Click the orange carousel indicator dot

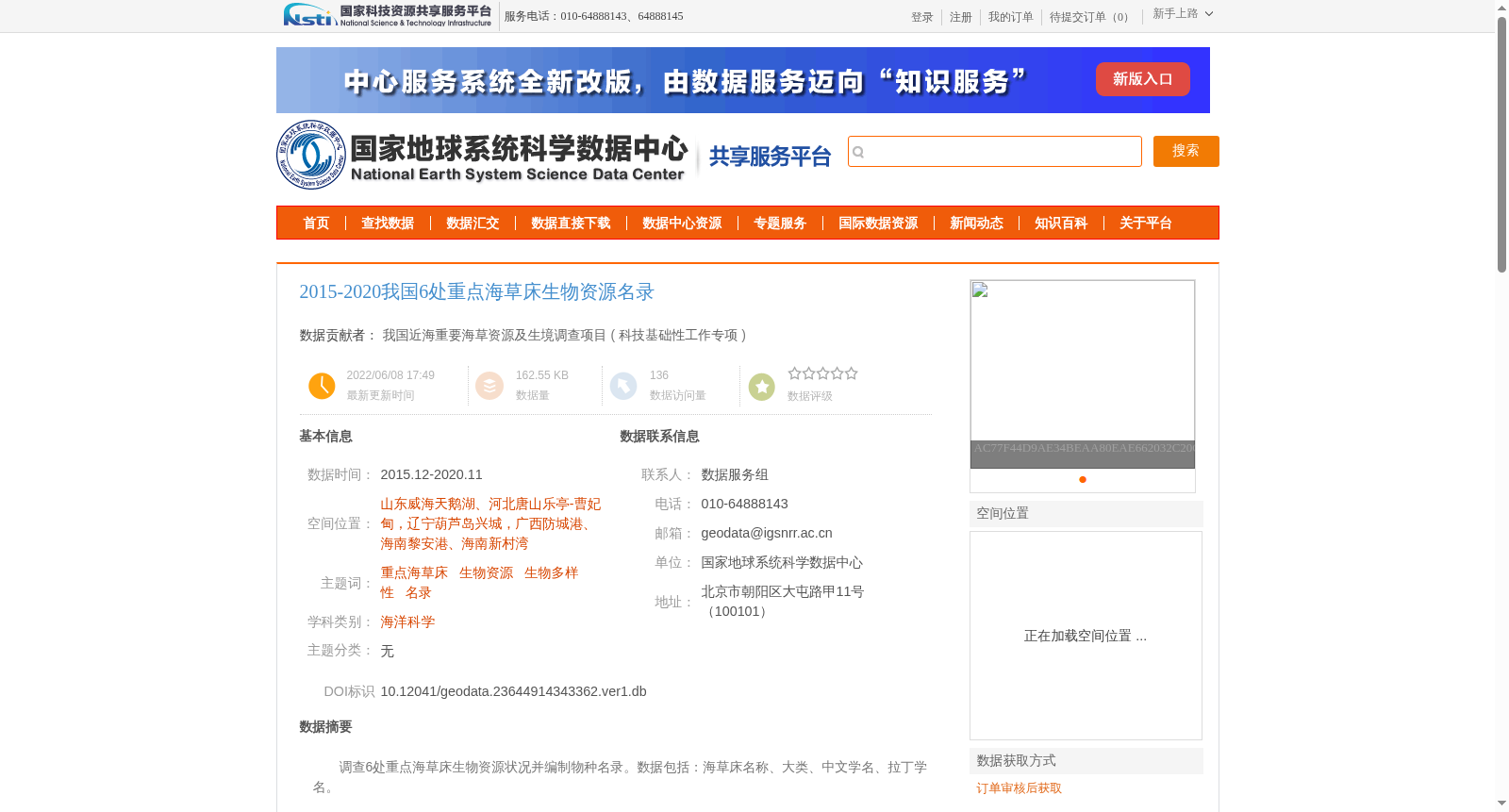1083,479
